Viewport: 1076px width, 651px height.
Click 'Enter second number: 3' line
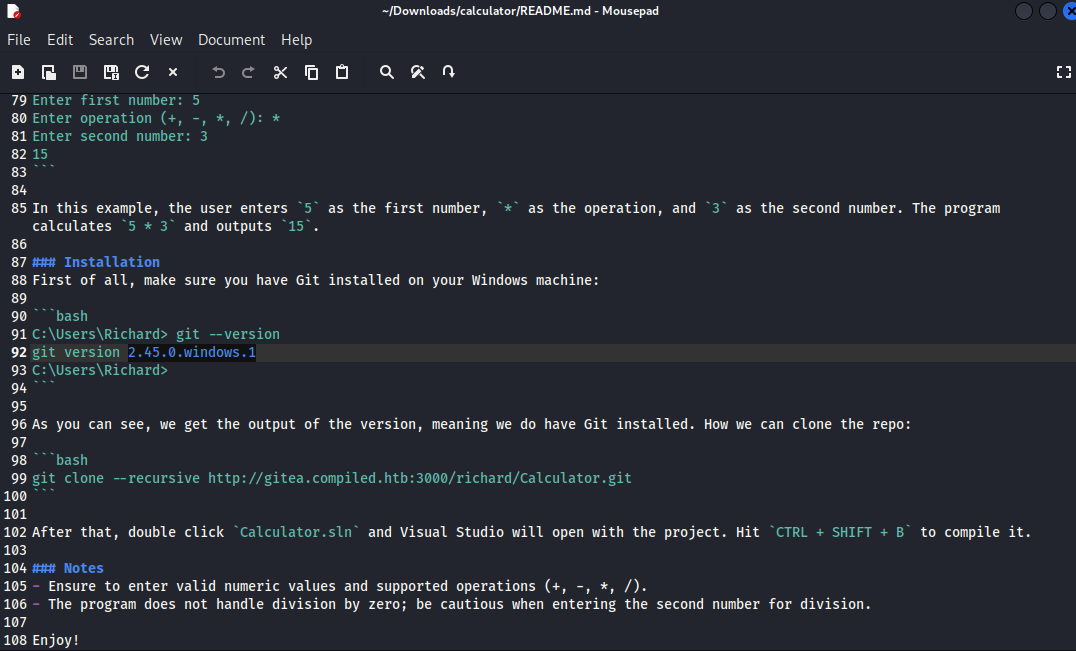pyautogui.click(x=120, y=136)
